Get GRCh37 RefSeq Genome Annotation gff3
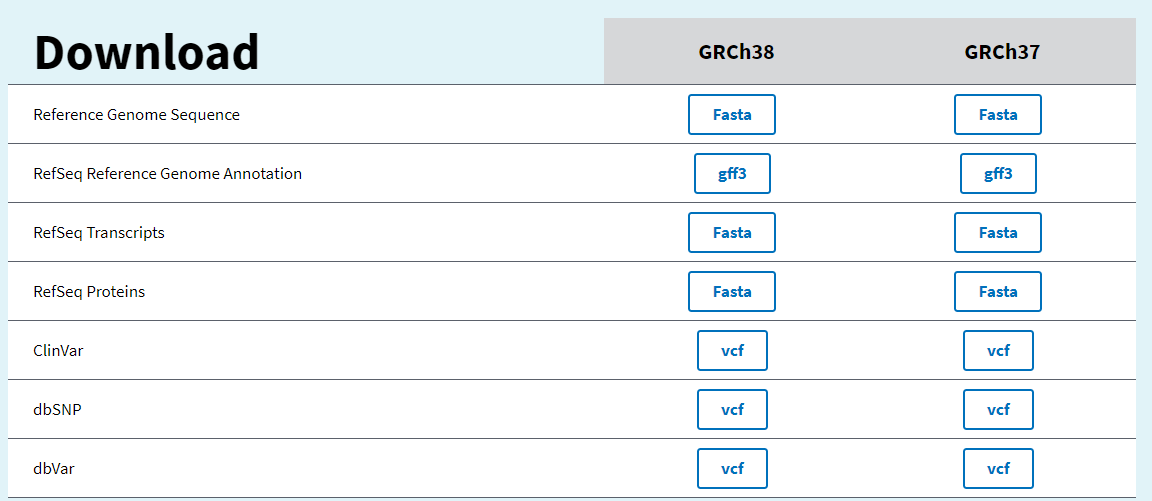The width and height of the screenshot is (1152, 501). pyautogui.click(x=998, y=173)
